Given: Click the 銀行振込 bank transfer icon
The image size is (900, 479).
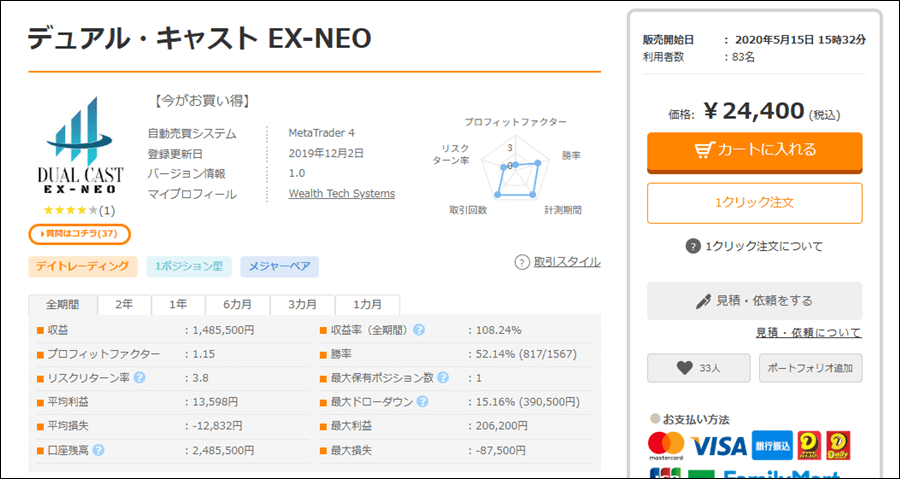Looking at the screenshot, I should 772,445.
